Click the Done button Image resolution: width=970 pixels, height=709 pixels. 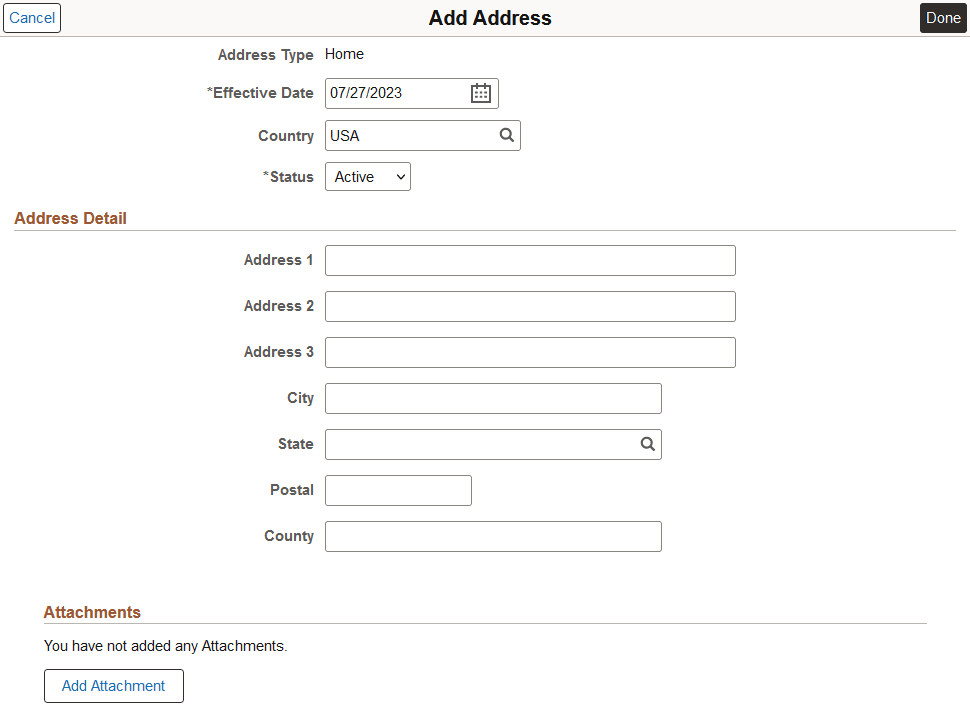click(942, 18)
